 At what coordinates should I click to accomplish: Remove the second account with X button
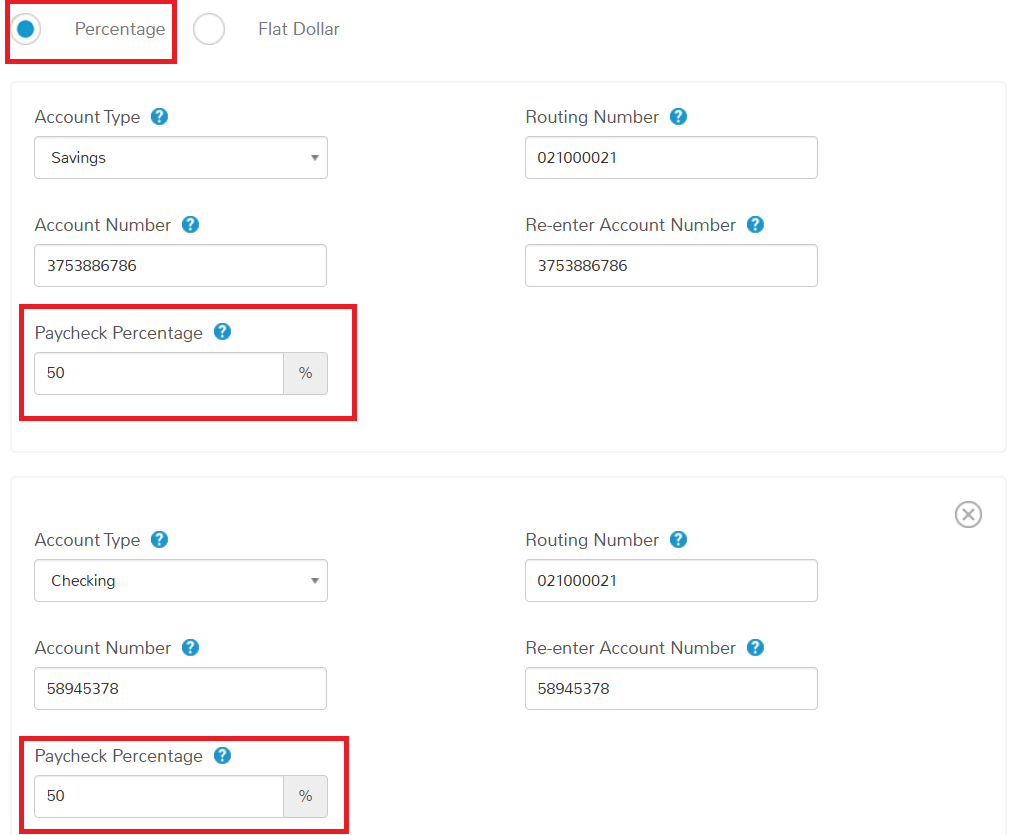968,515
